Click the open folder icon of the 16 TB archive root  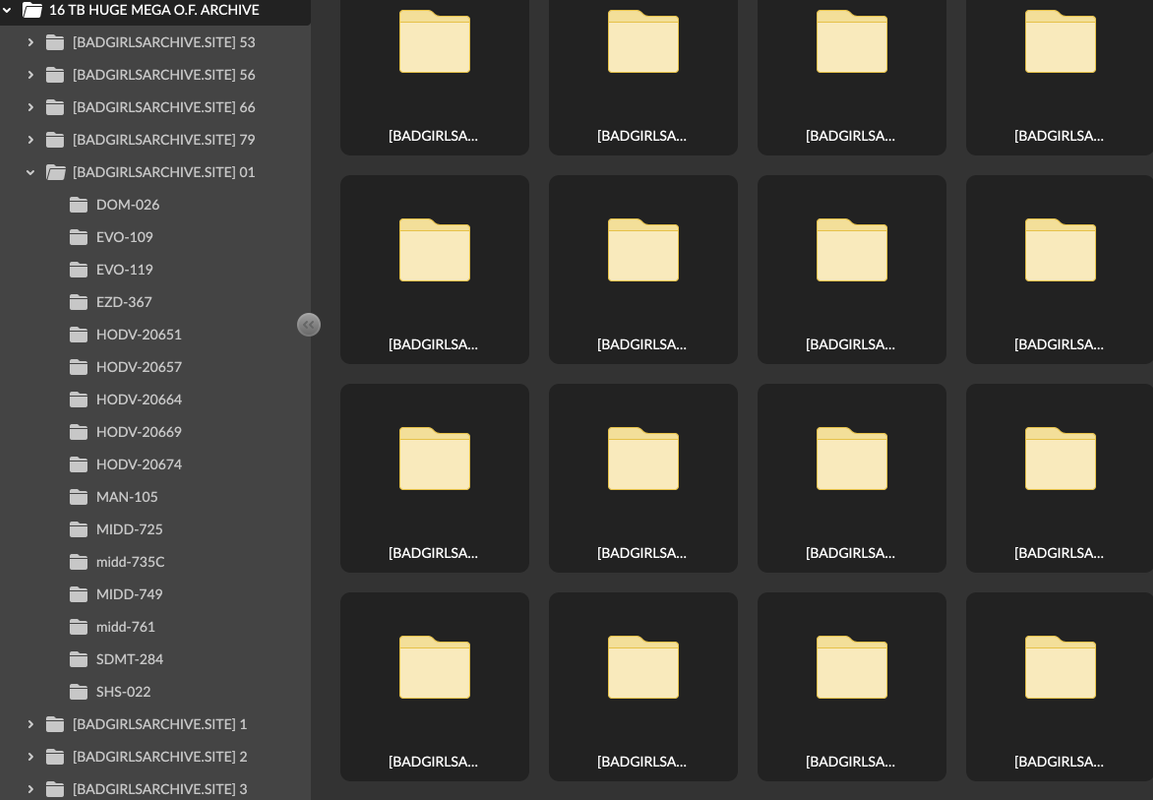(x=32, y=10)
